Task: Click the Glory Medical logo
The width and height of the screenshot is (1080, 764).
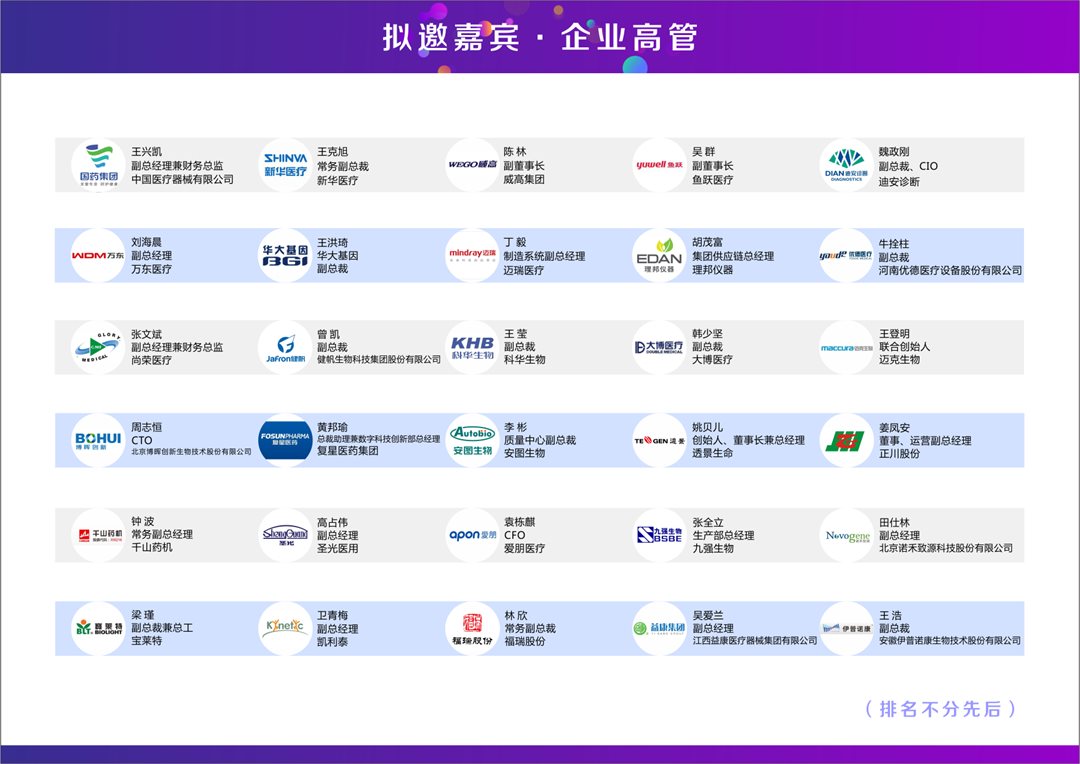Action: pyautogui.click(x=98, y=347)
